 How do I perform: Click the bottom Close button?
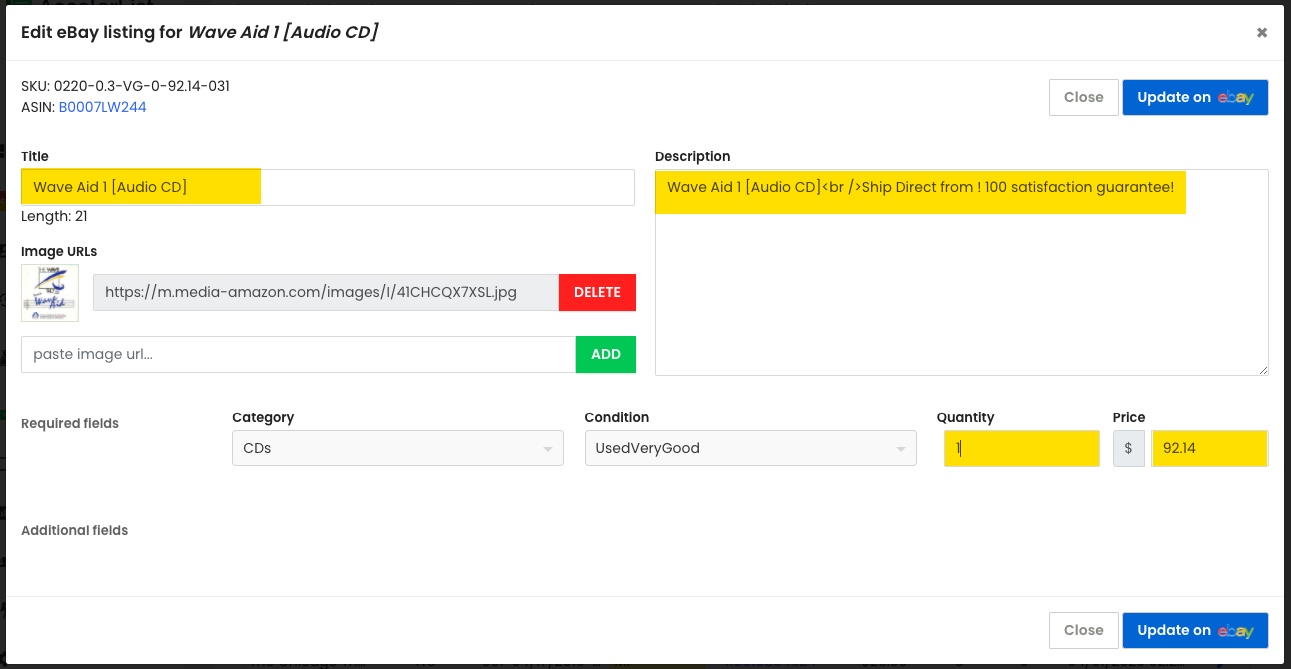(x=1083, y=630)
